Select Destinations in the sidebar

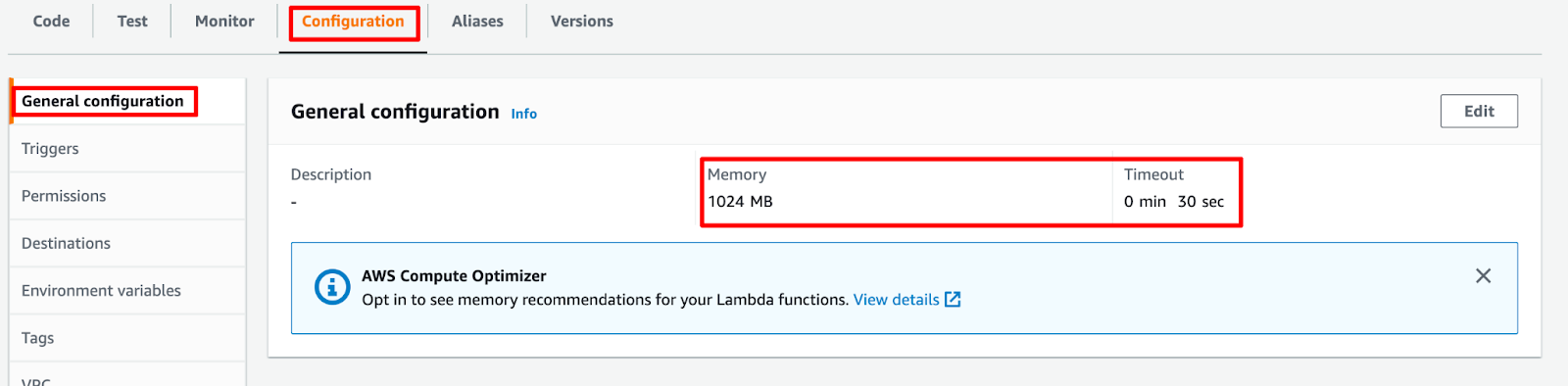pyautogui.click(x=66, y=243)
